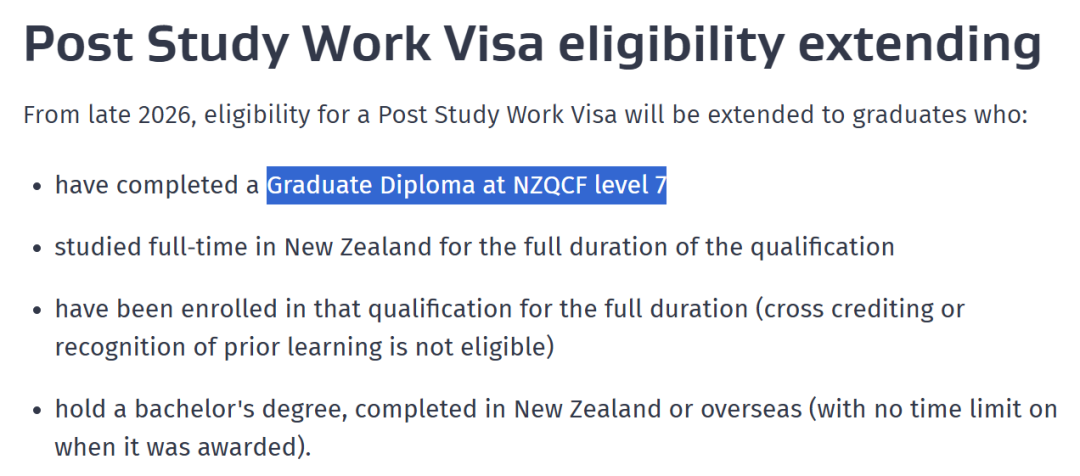Click the words "have completed a" in first bullet
Viewport: 1080px width, 476px height.
point(158,186)
